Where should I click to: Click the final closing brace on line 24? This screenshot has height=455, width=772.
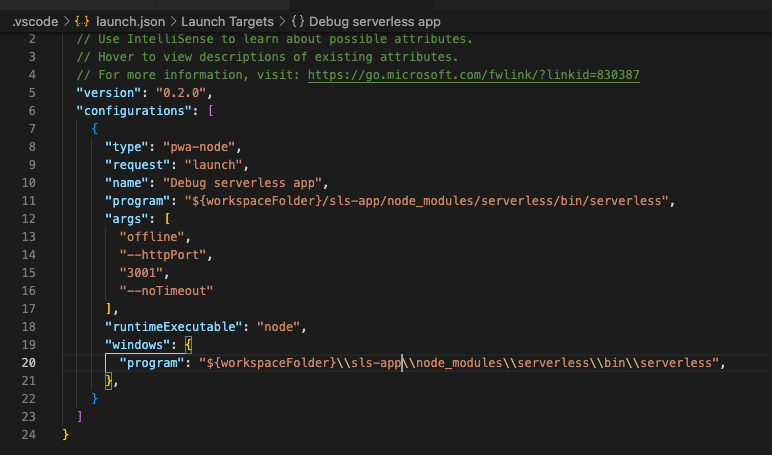pyautogui.click(x=65, y=435)
